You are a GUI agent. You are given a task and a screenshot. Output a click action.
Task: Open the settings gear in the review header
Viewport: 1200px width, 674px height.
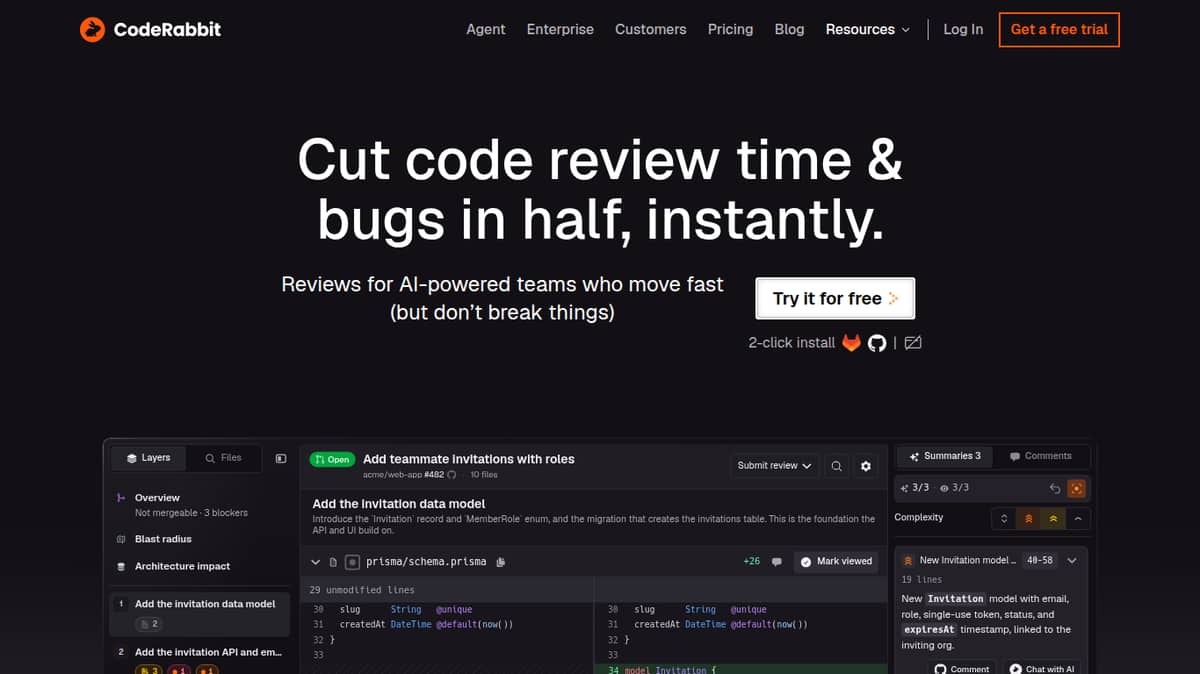866,465
